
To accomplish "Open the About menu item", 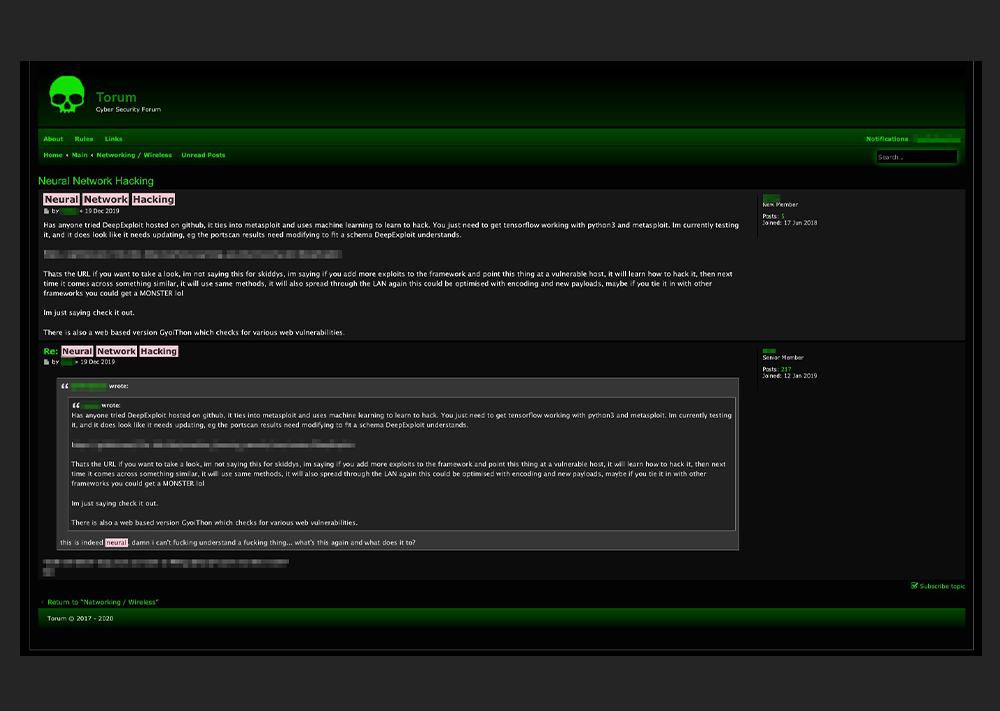I will 53,139.
